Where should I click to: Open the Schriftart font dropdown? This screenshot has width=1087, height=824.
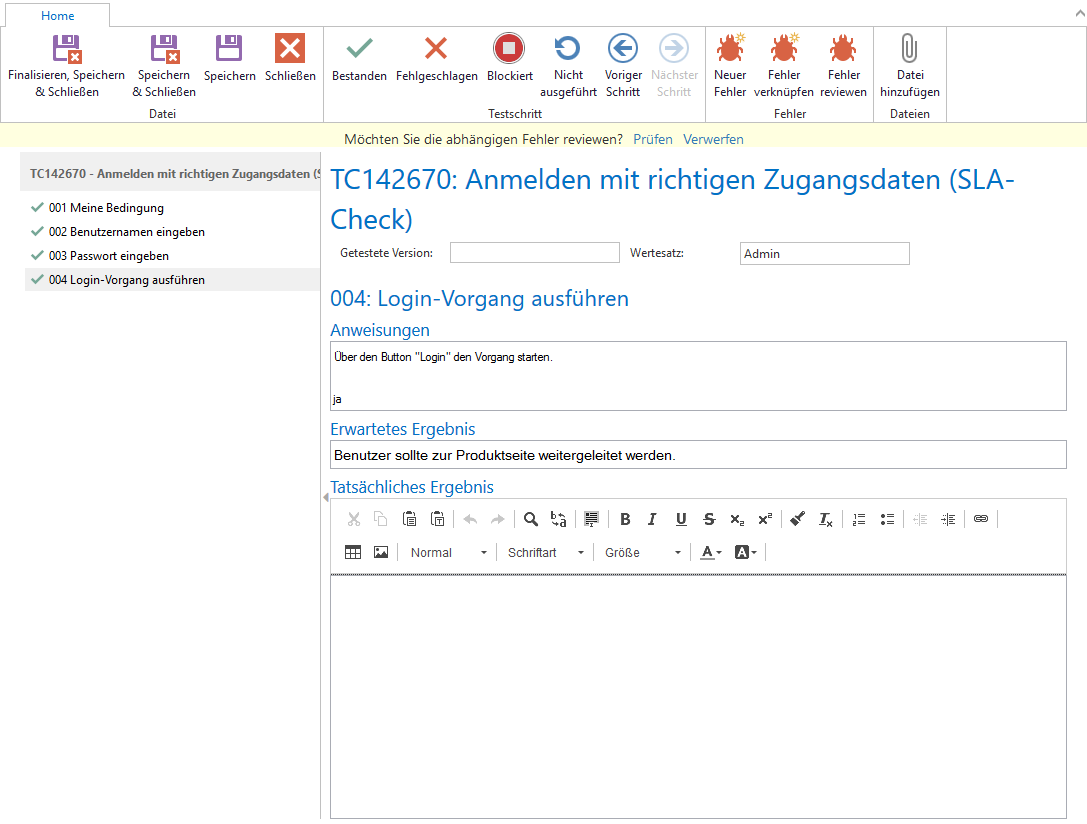point(546,553)
